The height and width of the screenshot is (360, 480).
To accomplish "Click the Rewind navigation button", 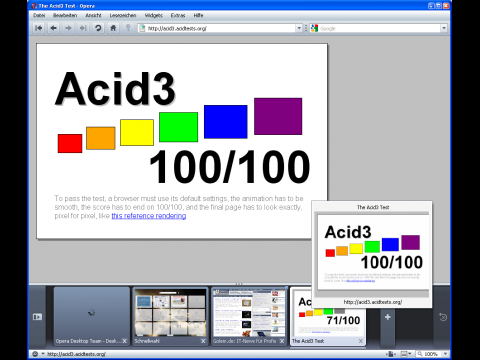I will pyautogui.click(x=39, y=28).
